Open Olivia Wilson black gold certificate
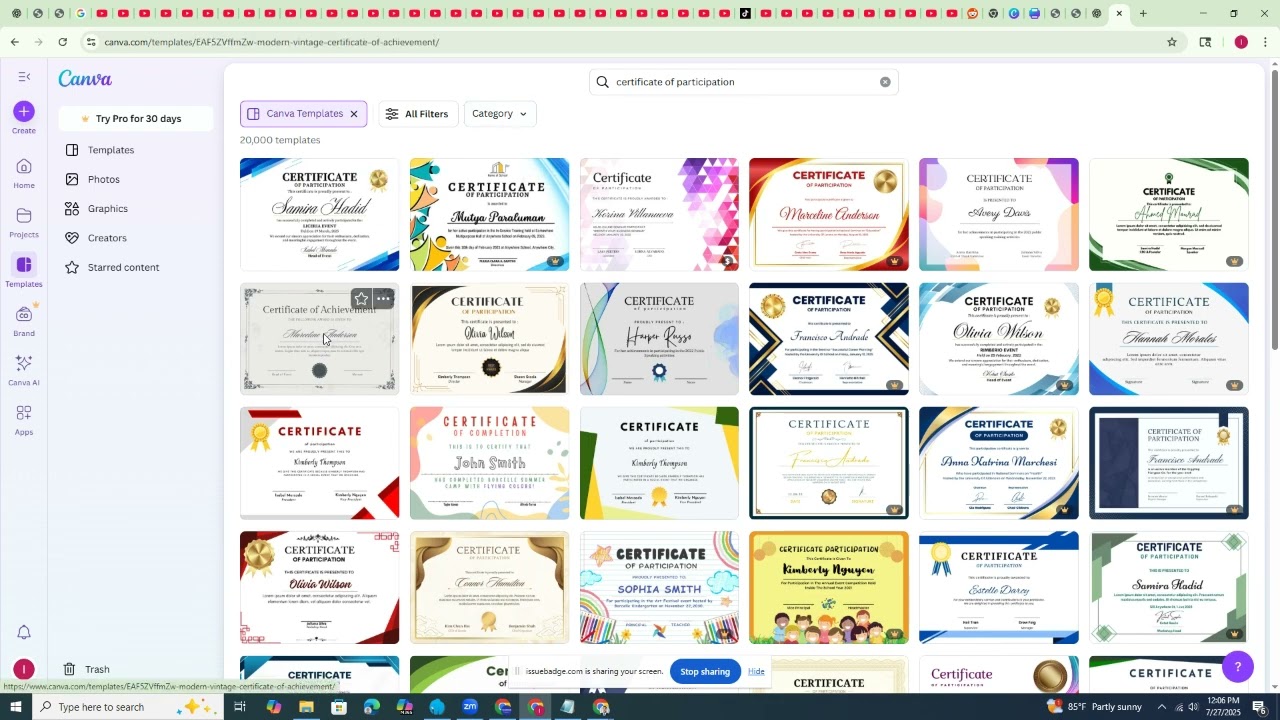 click(x=489, y=339)
